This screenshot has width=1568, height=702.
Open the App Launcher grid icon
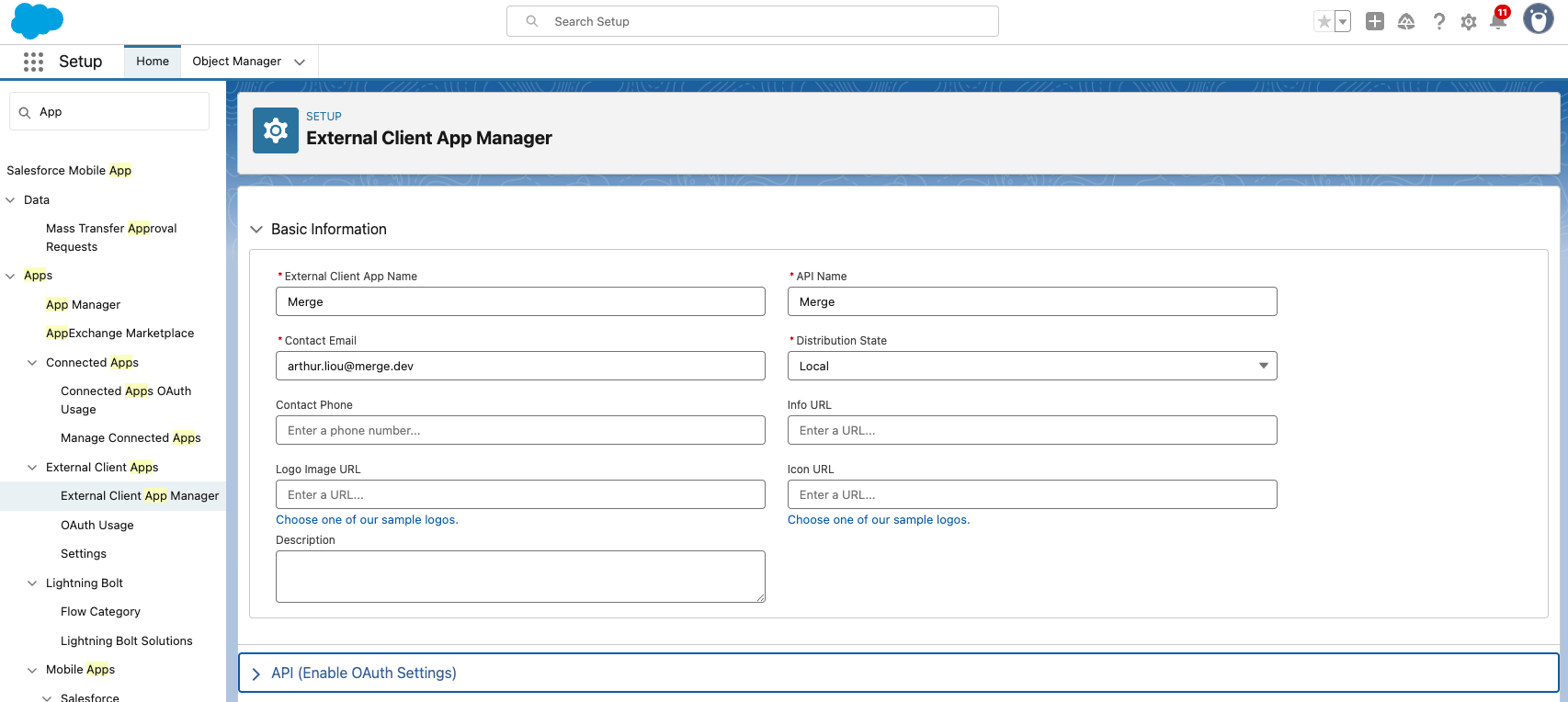point(33,62)
